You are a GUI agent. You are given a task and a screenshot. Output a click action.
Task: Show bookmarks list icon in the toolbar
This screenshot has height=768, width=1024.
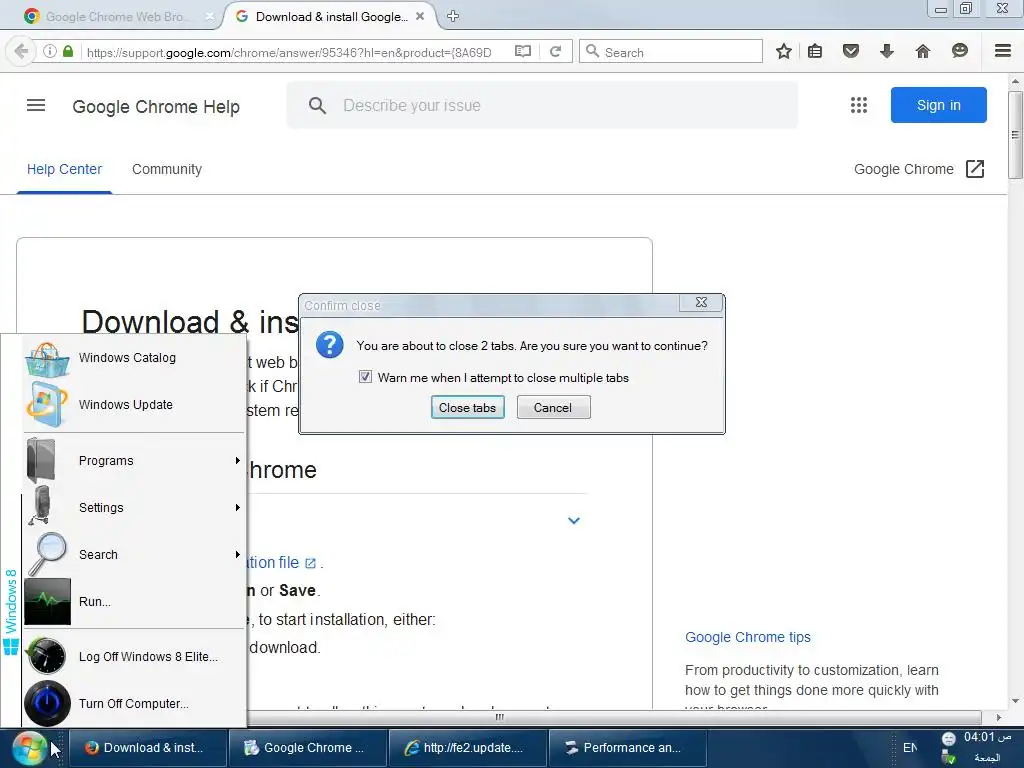pyautogui.click(x=815, y=51)
